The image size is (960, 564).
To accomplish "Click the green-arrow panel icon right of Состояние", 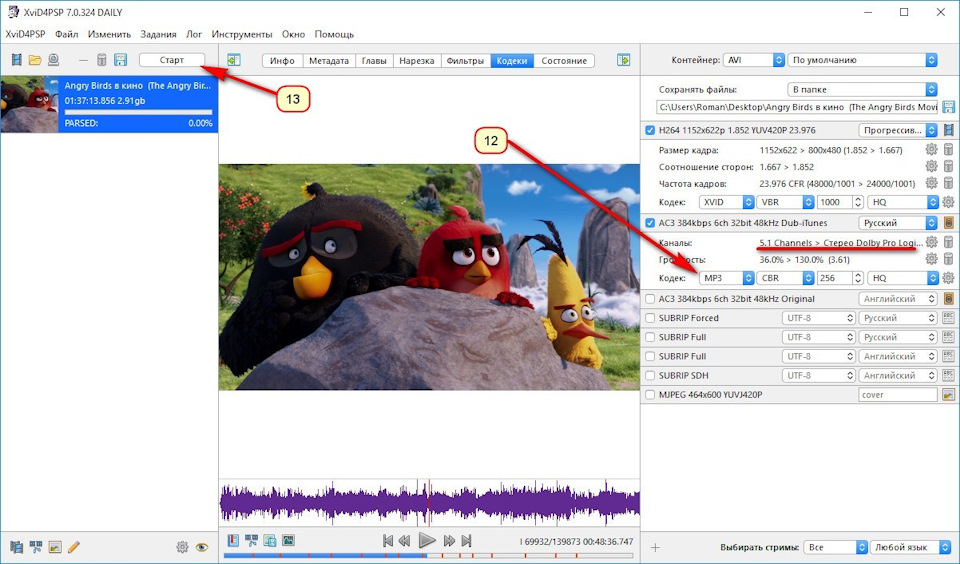I will (623, 60).
